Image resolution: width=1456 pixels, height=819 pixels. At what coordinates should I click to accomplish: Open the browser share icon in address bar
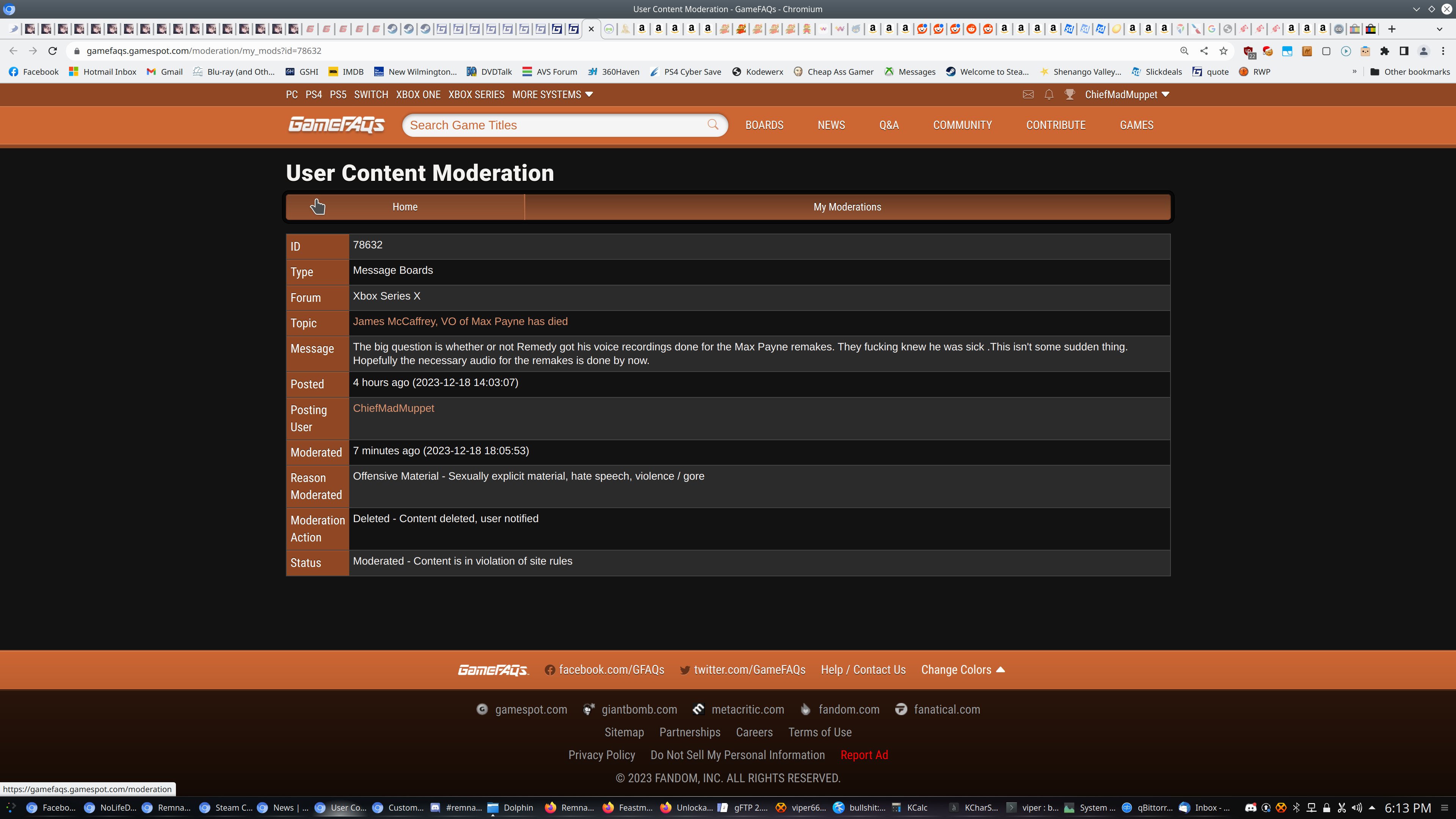tap(1204, 51)
